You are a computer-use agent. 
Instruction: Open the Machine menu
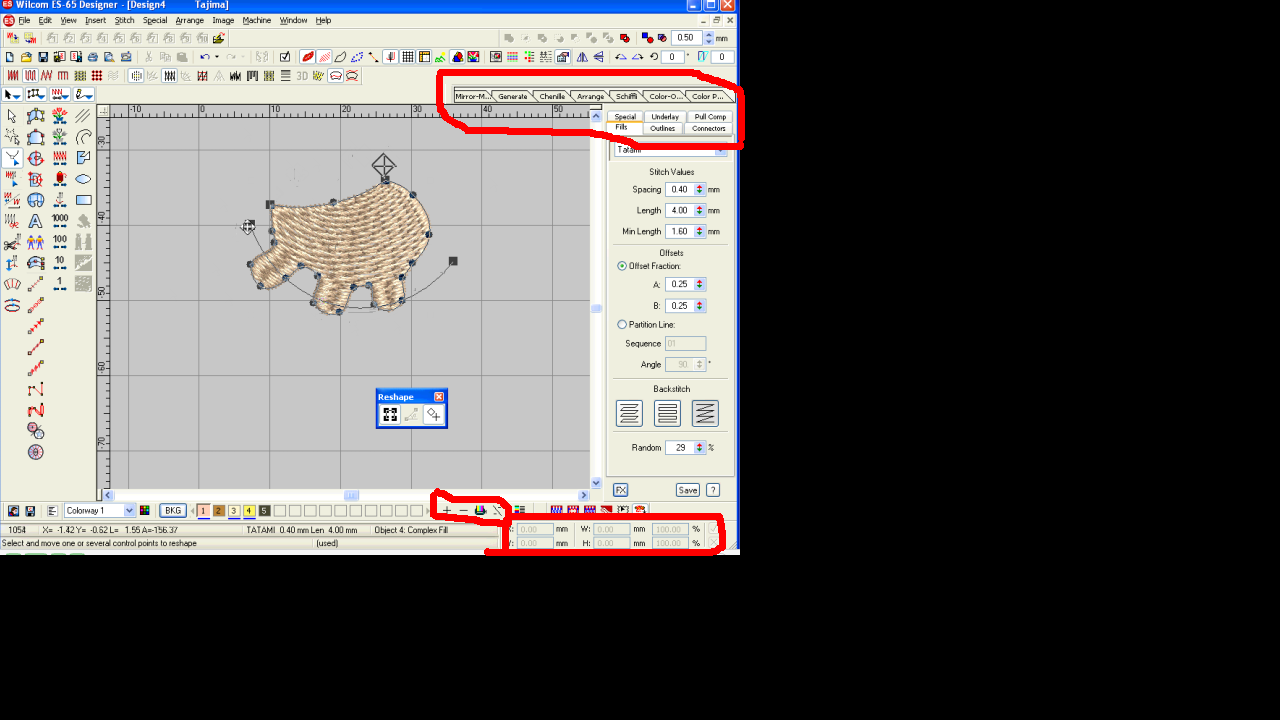(x=257, y=20)
